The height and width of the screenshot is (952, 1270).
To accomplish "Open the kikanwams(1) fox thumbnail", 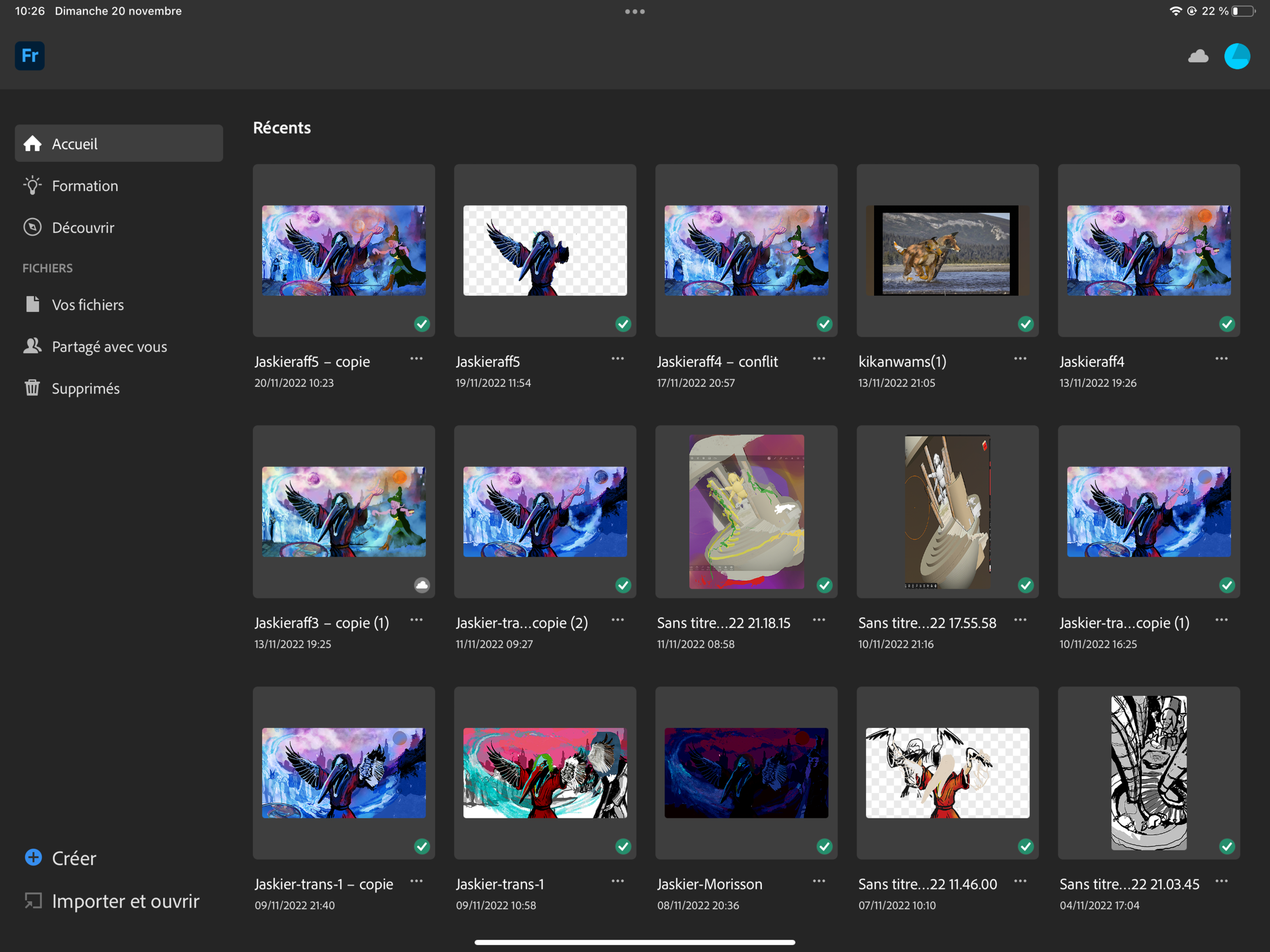I will [x=947, y=250].
